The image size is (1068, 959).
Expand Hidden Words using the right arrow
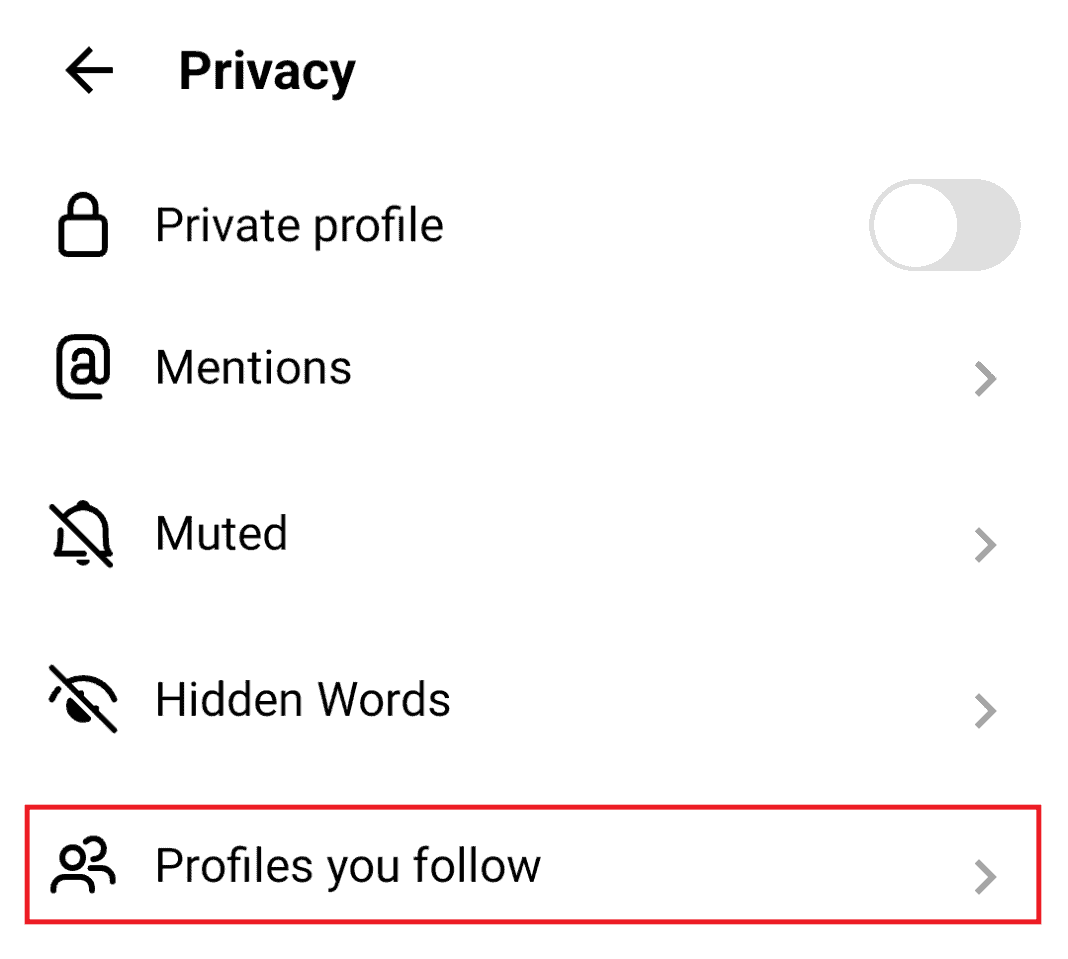pos(986,710)
